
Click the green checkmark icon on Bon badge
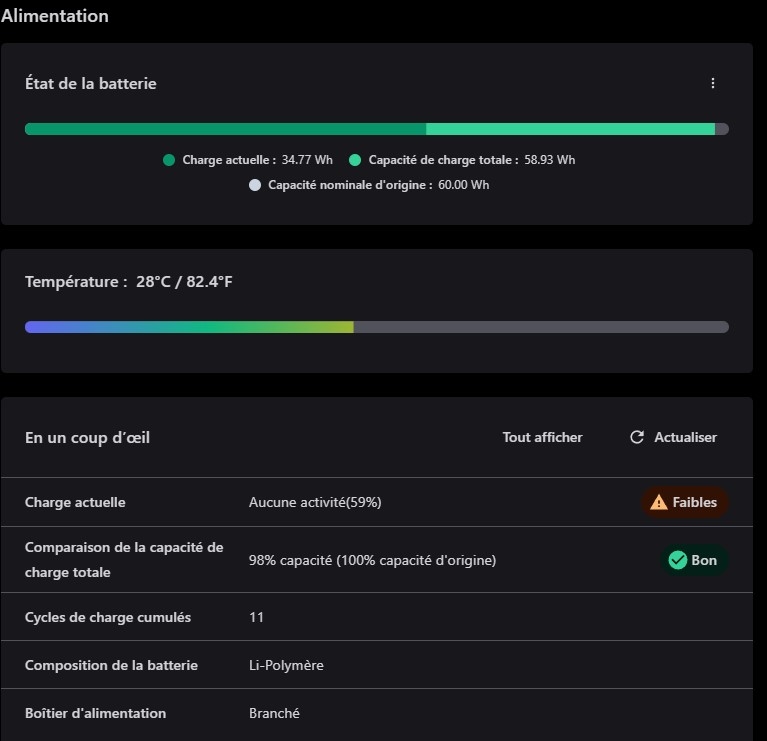(677, 560)
